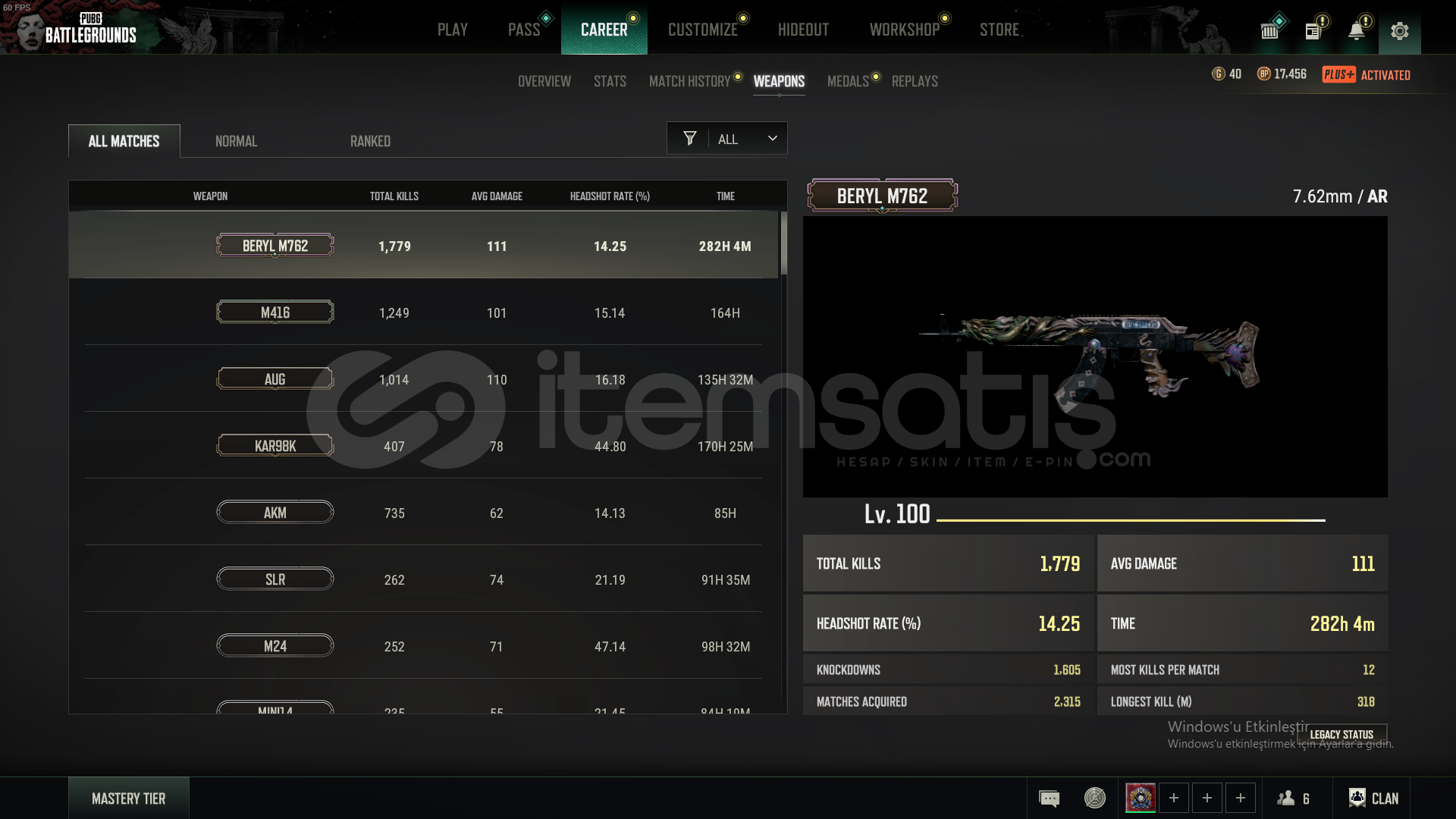1456x819 pixels.
Task: Click the PLUS+ activated badge
Action: 1366,74
